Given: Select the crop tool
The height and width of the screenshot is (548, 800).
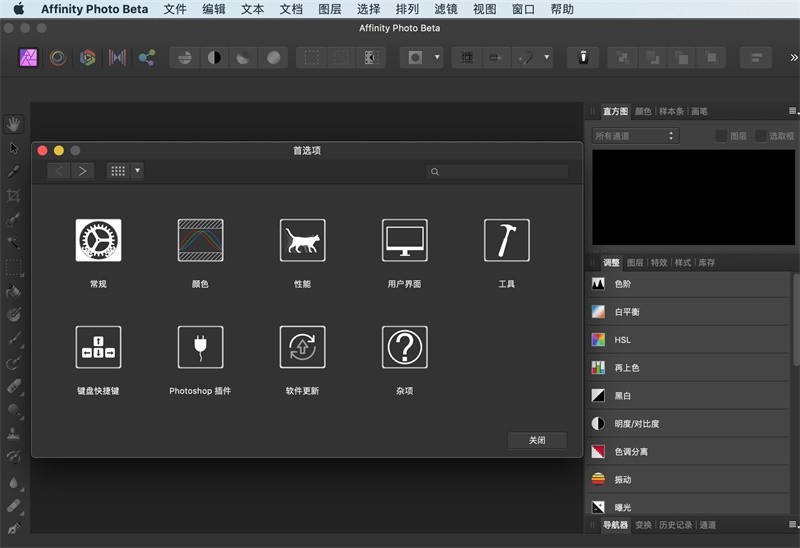Looking at the screenshot, I should tap(14, 195).
